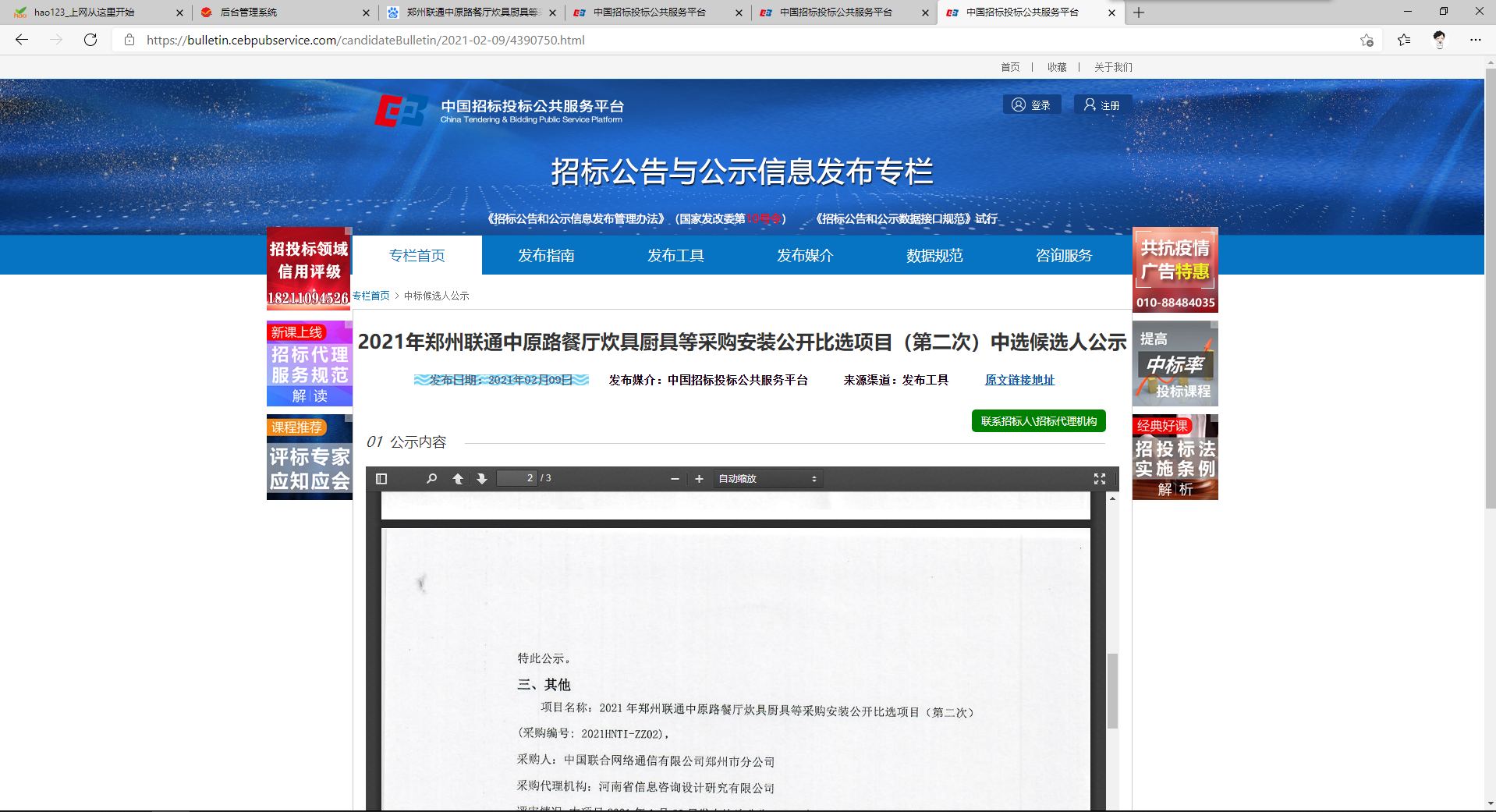Reload the current page

(90, 40)
